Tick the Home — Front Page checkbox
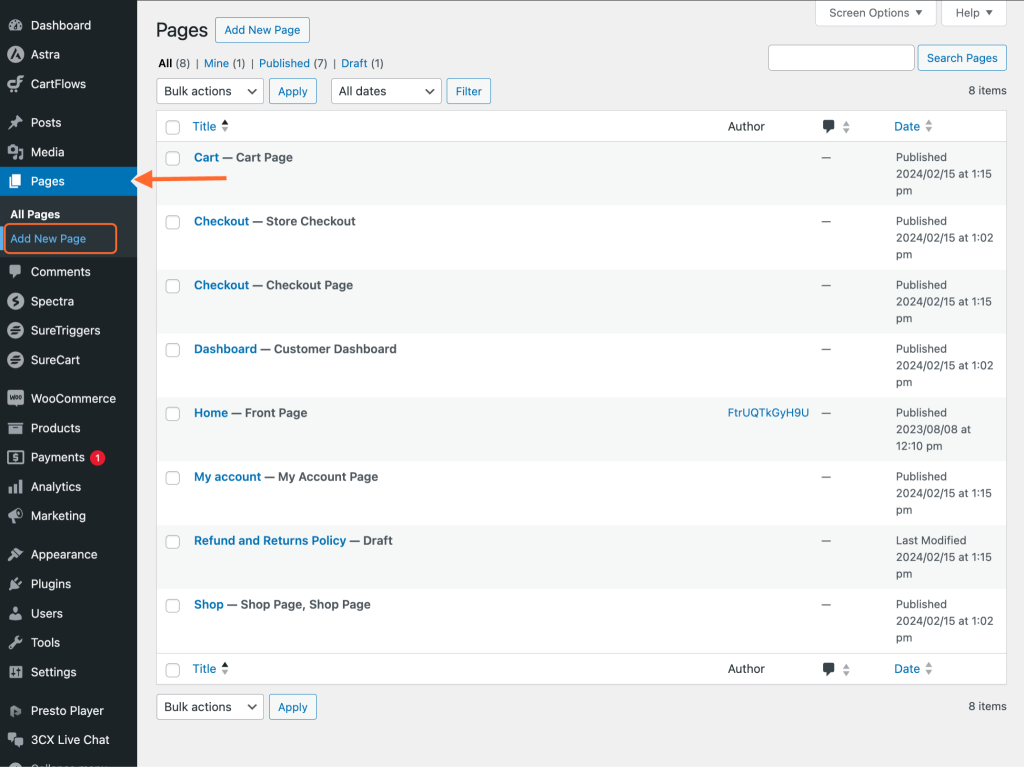Viewport: 1024px width, 767px height. (173, 414)
